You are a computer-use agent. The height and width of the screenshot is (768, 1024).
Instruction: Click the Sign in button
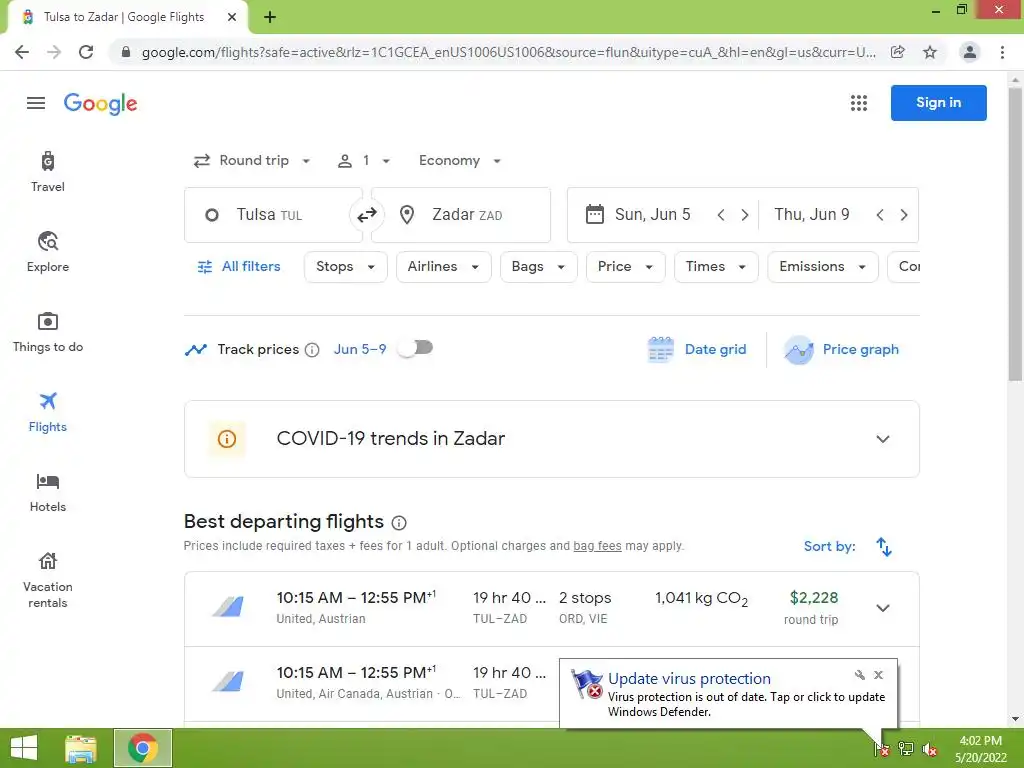coord(938,103)
